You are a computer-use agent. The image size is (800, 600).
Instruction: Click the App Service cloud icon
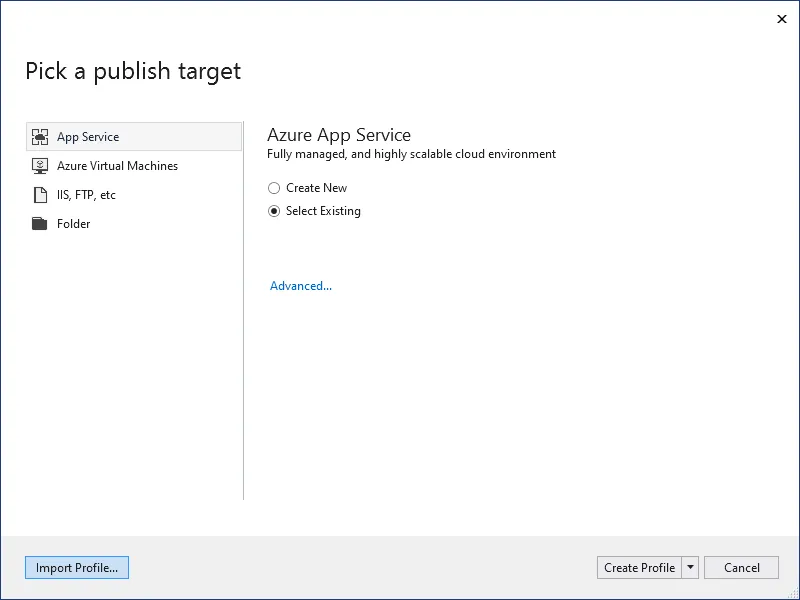[x=40, y=137]
